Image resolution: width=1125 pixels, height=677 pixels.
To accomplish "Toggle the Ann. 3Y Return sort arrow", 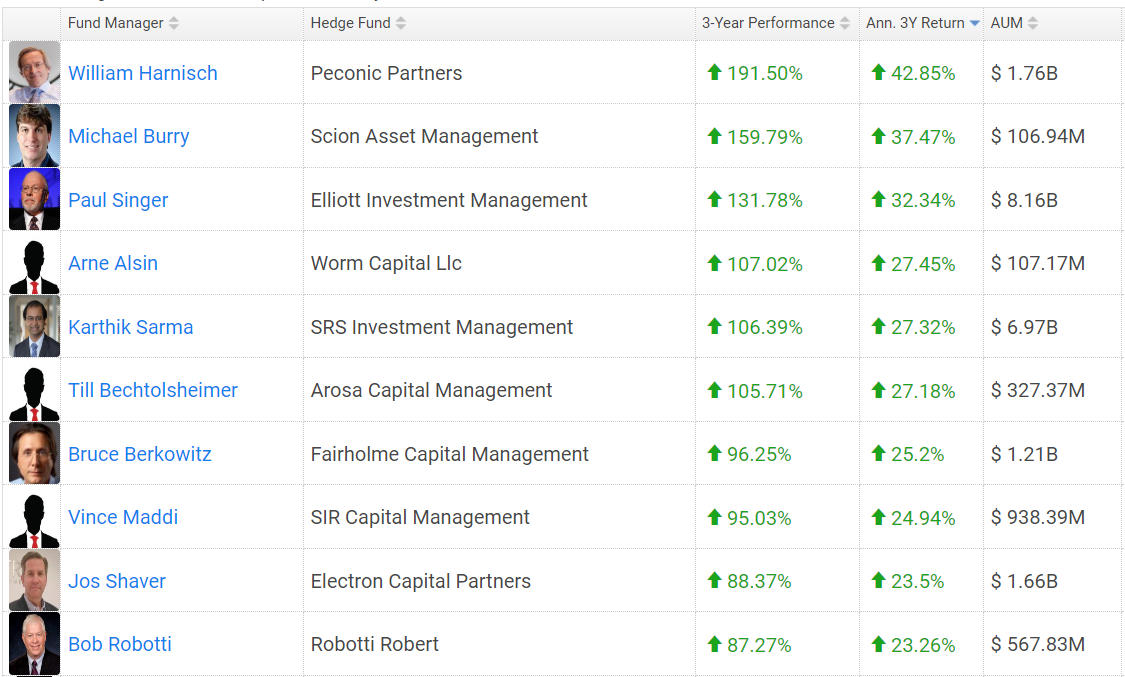I will click(x=975, y=23).
